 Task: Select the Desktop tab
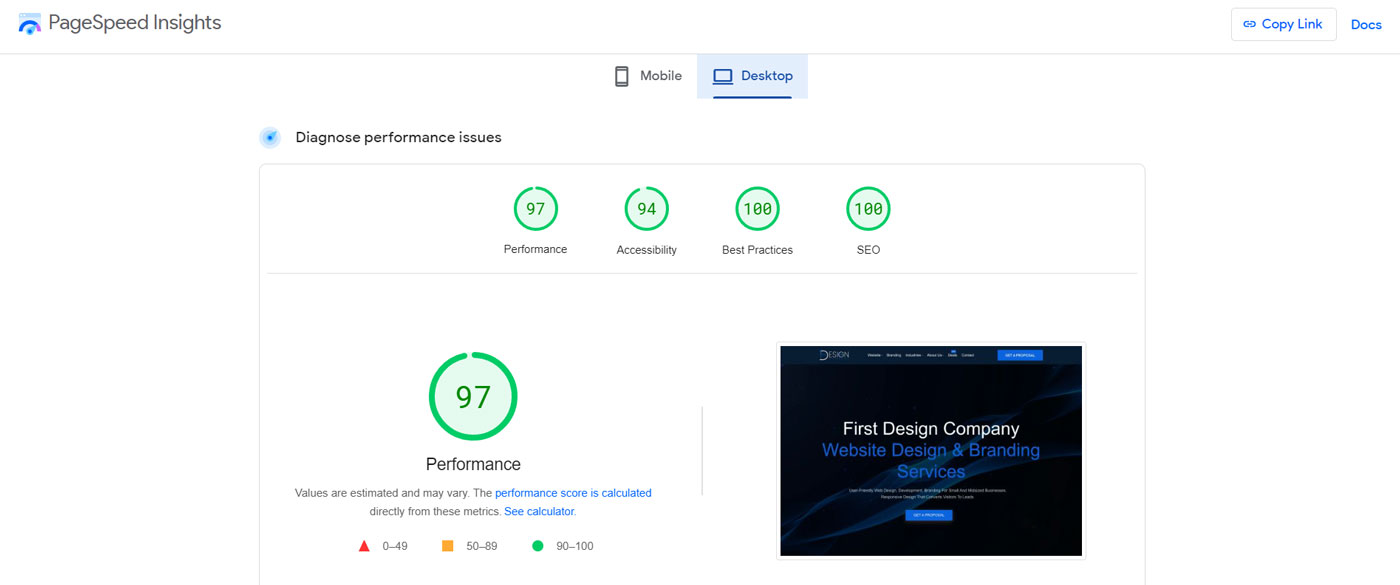click(753, 76)
